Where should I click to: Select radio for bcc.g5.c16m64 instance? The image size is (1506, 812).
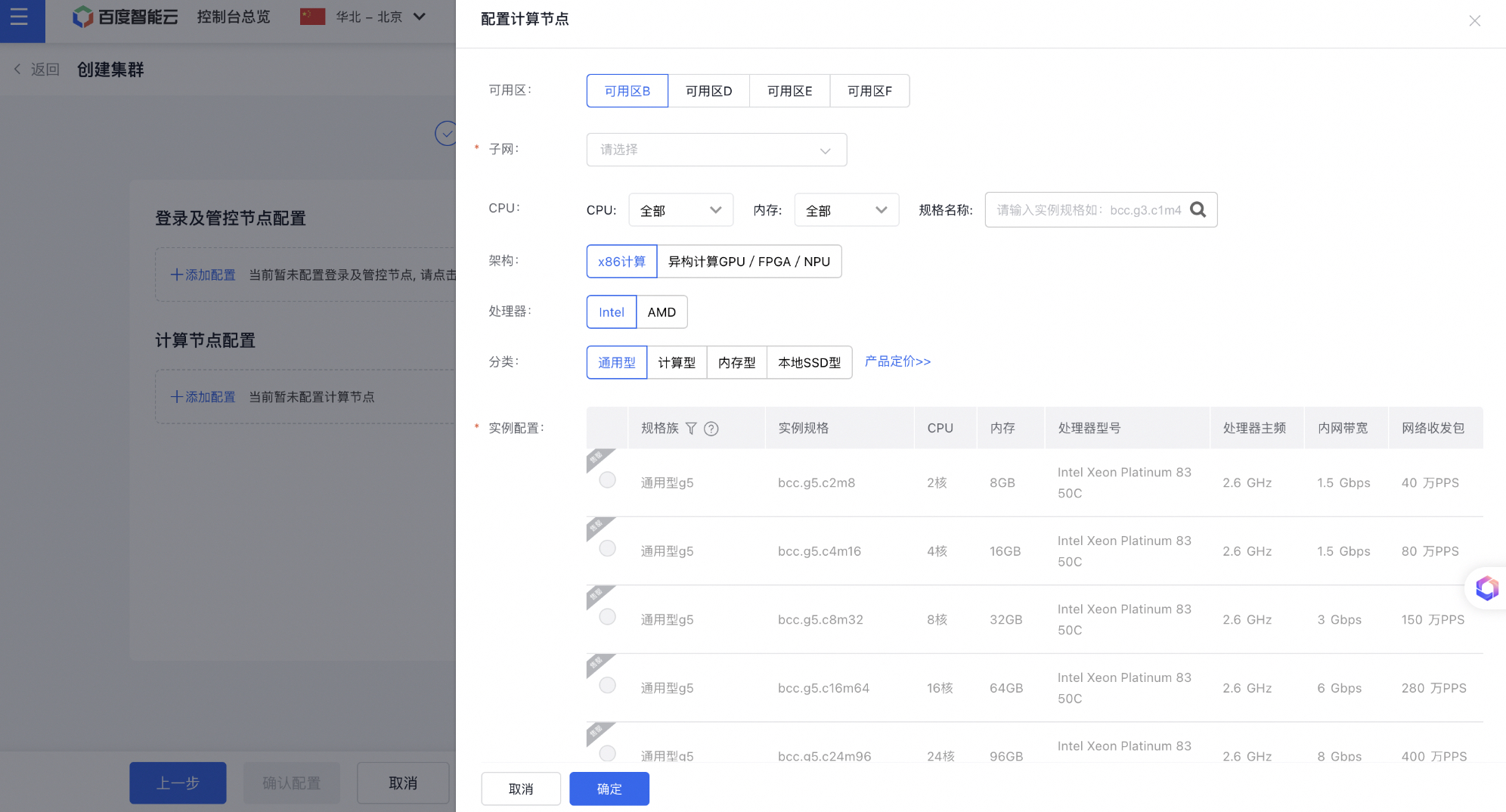coord(607,685)
